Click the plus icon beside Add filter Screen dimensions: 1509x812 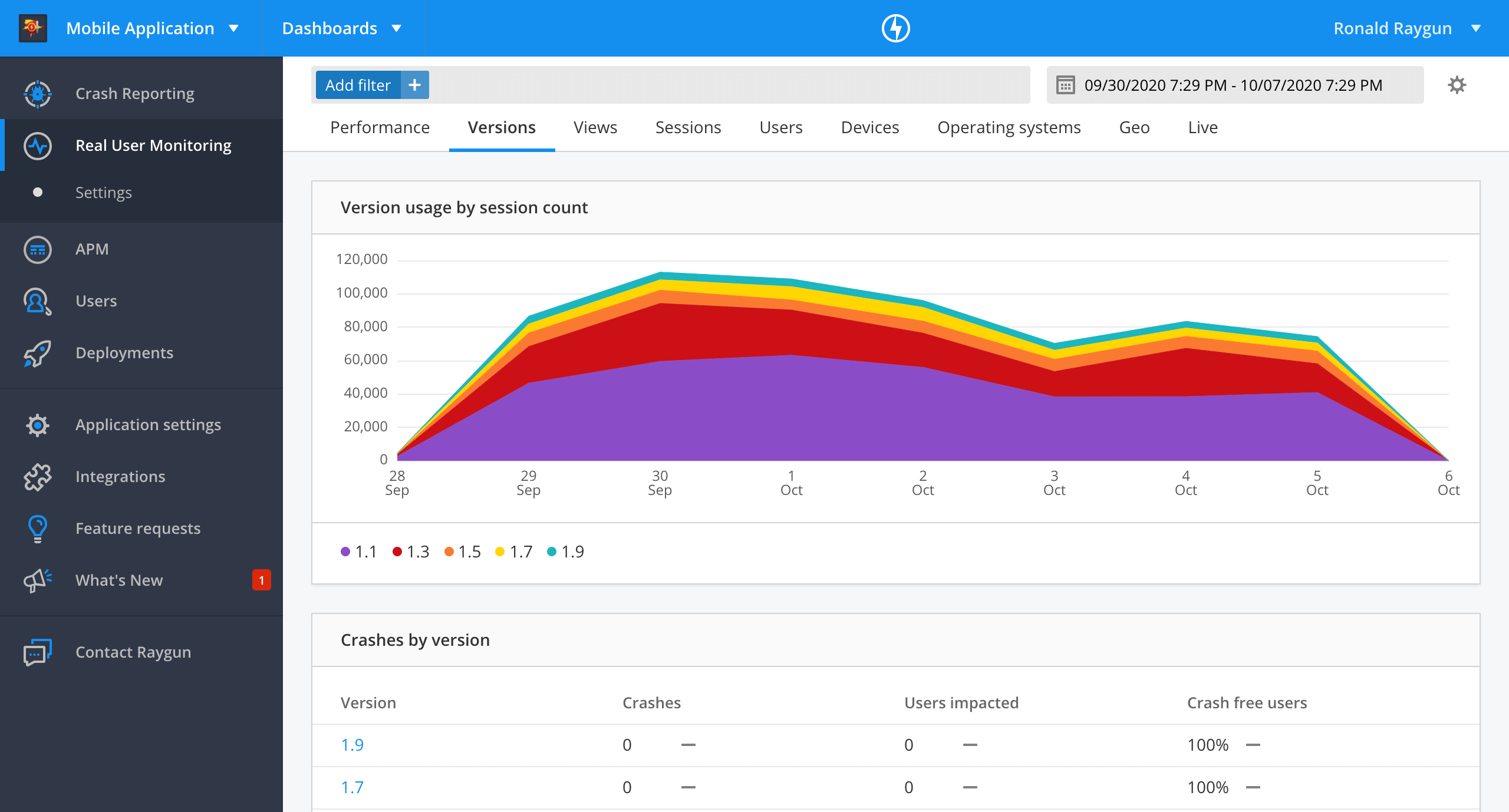(x=415, y=85)
